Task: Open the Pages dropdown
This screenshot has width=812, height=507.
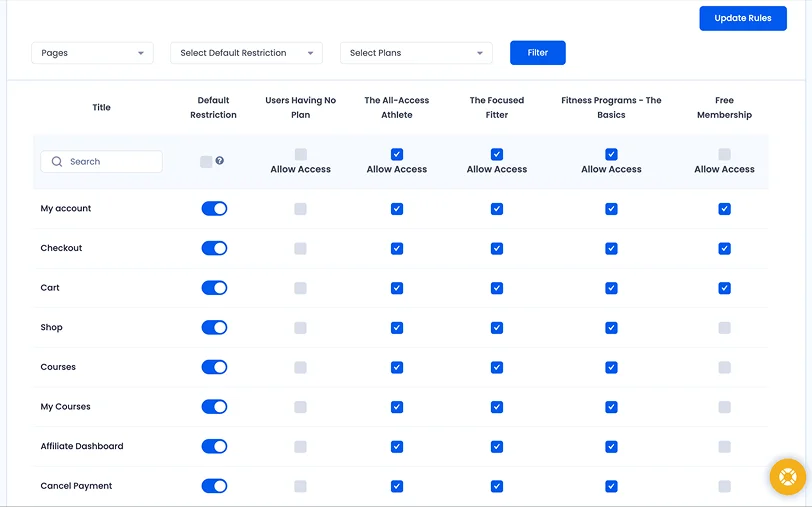Action: click(x=93, y=53)
